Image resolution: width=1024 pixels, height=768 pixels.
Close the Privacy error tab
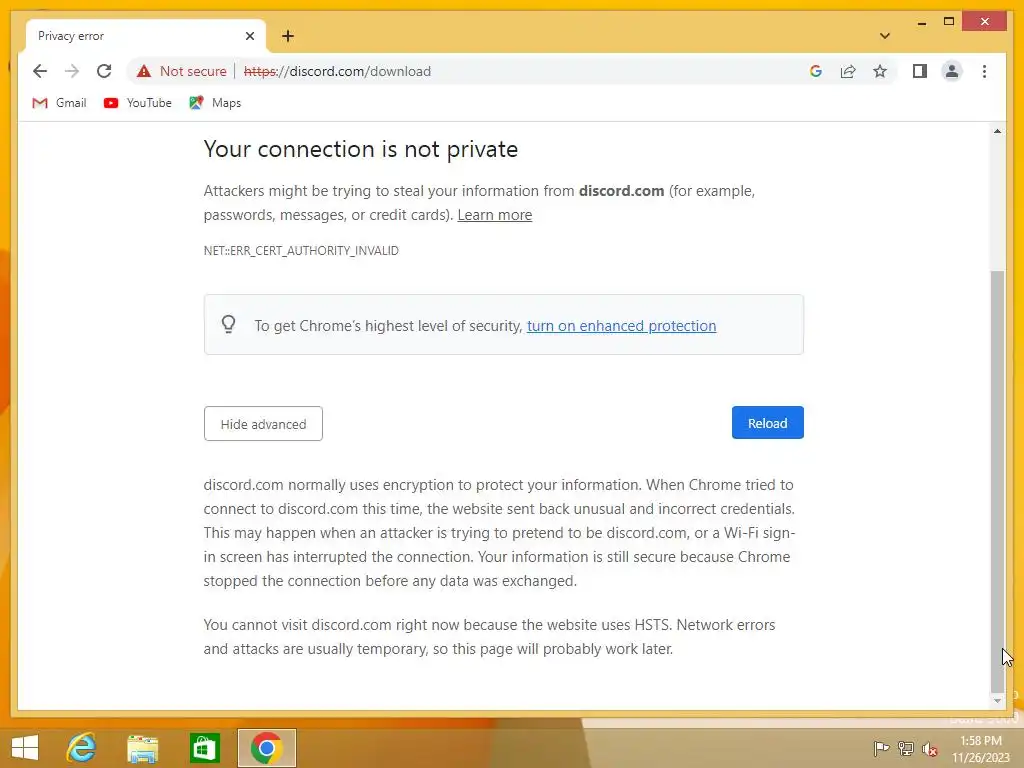250,36
